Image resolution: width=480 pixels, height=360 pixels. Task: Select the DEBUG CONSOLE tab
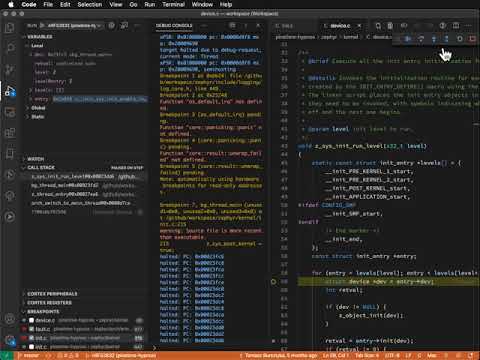point(174,26)
